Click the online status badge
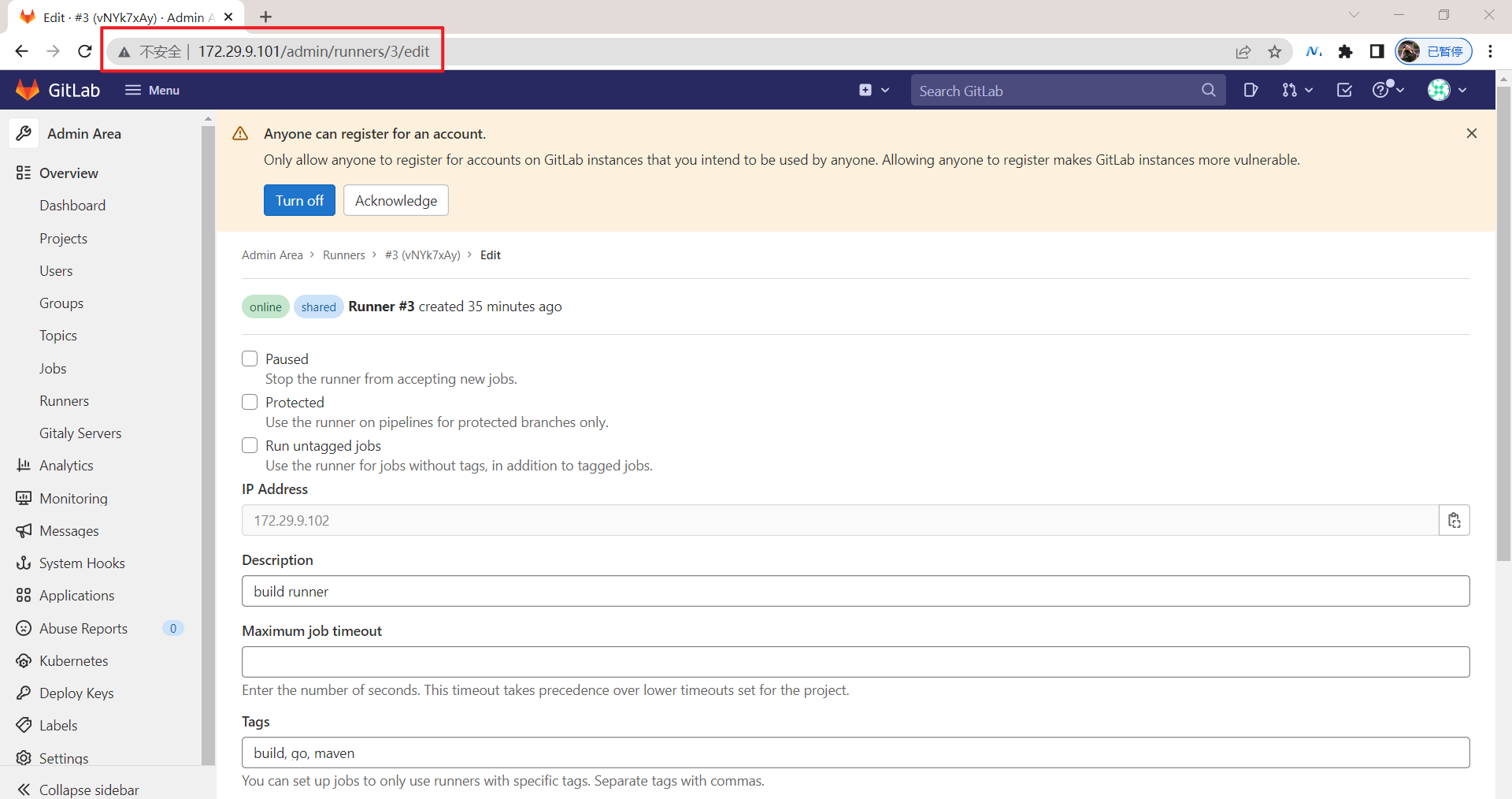 (265, 307)
